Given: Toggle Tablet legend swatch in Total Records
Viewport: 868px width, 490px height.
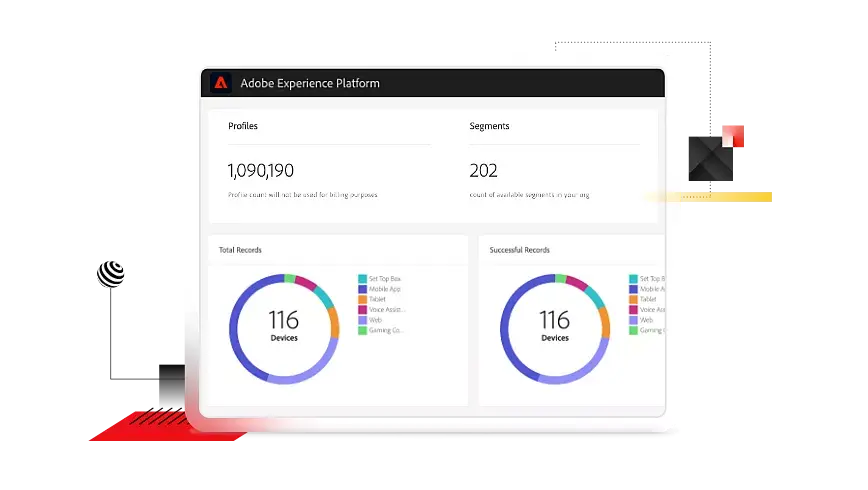Looking at the screenshot, I should (362, 299).
